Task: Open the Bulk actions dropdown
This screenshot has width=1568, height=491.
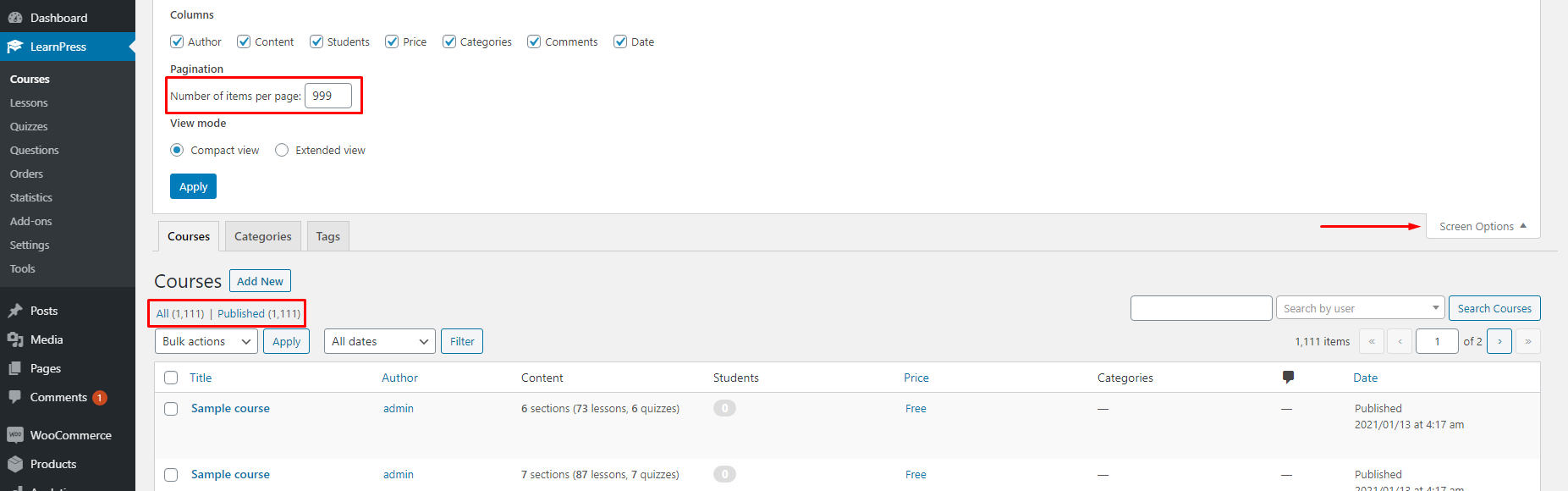Action: tap(206, 341)
